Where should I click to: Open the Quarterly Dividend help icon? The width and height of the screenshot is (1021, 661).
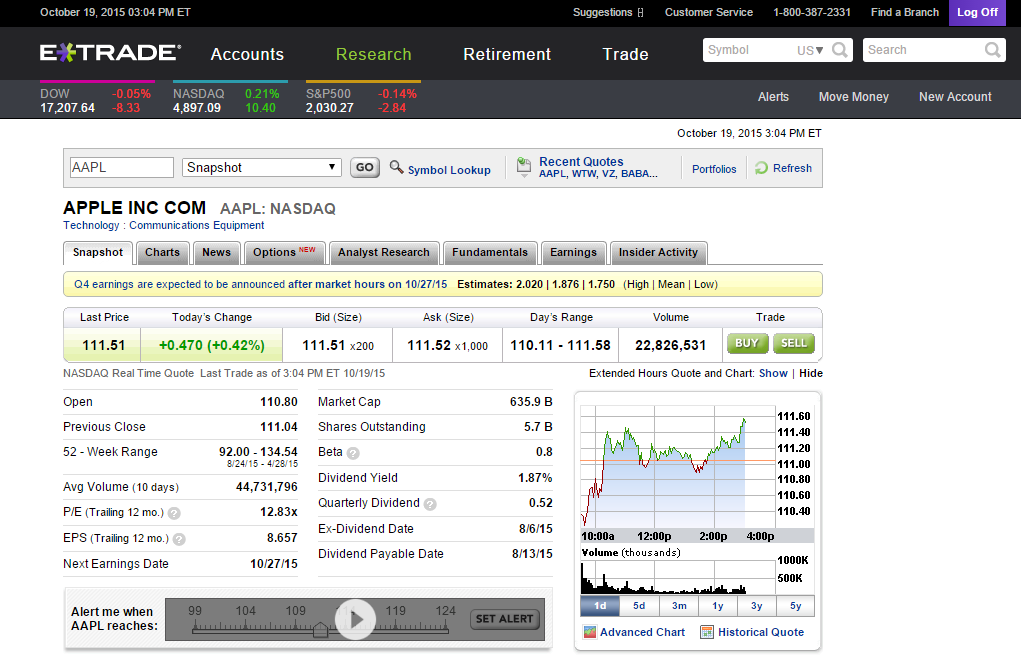pyautogui.click(x=430, y=504)
